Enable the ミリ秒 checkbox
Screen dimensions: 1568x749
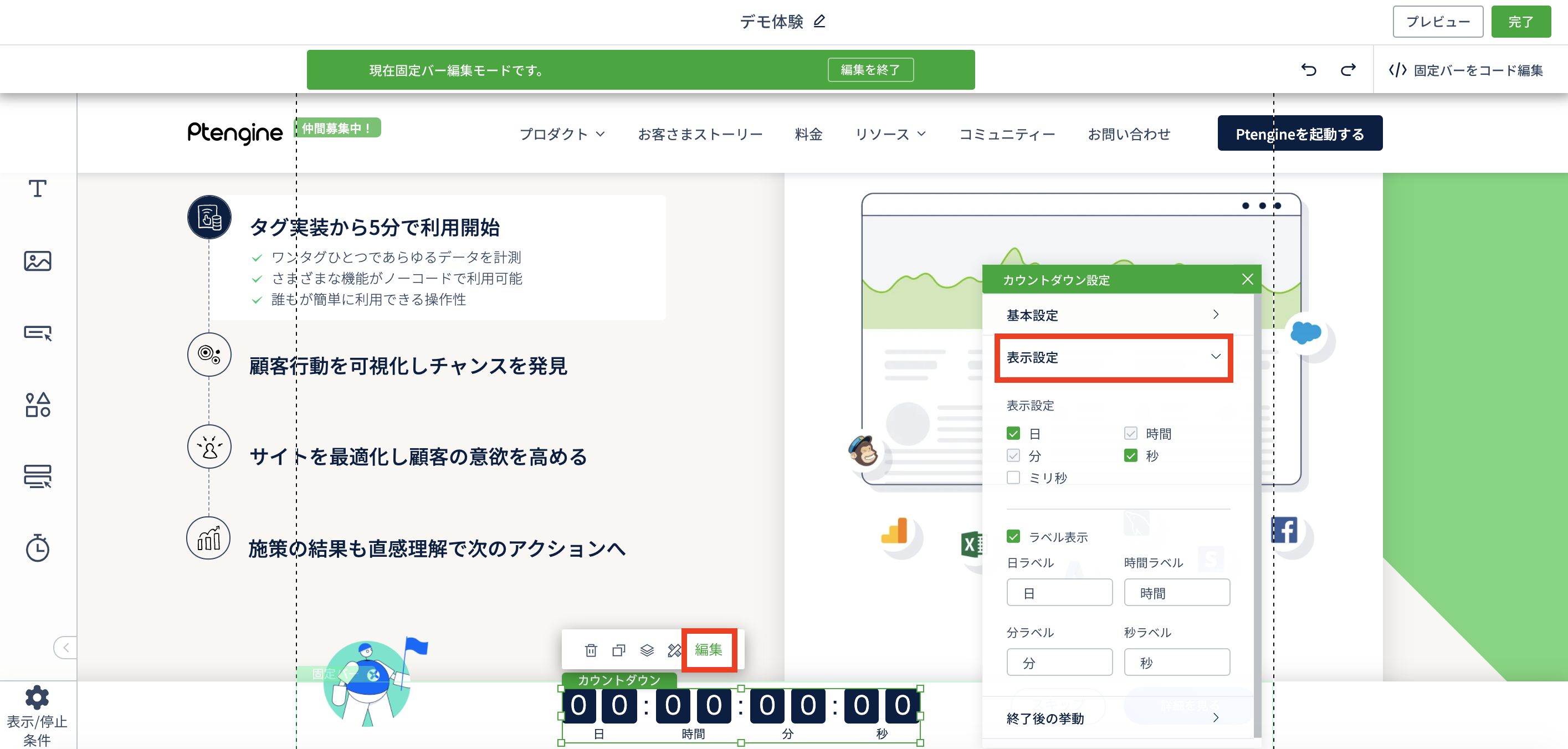click(x=1013, y=477)
